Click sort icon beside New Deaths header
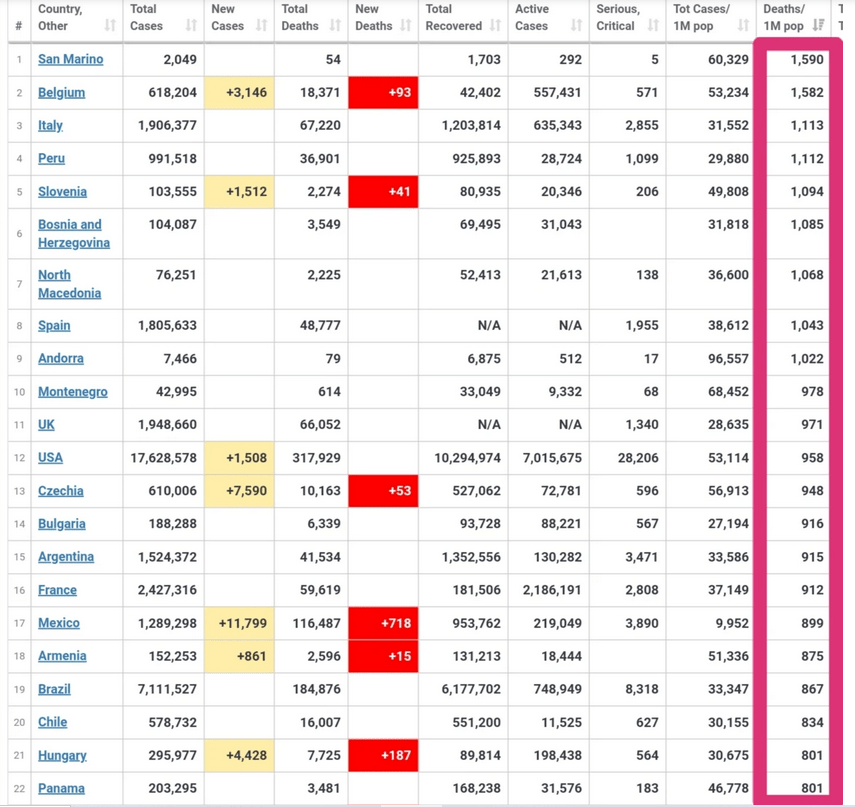Image resolution: width=855 pixels, height=807 pixels. click(406, 26)
